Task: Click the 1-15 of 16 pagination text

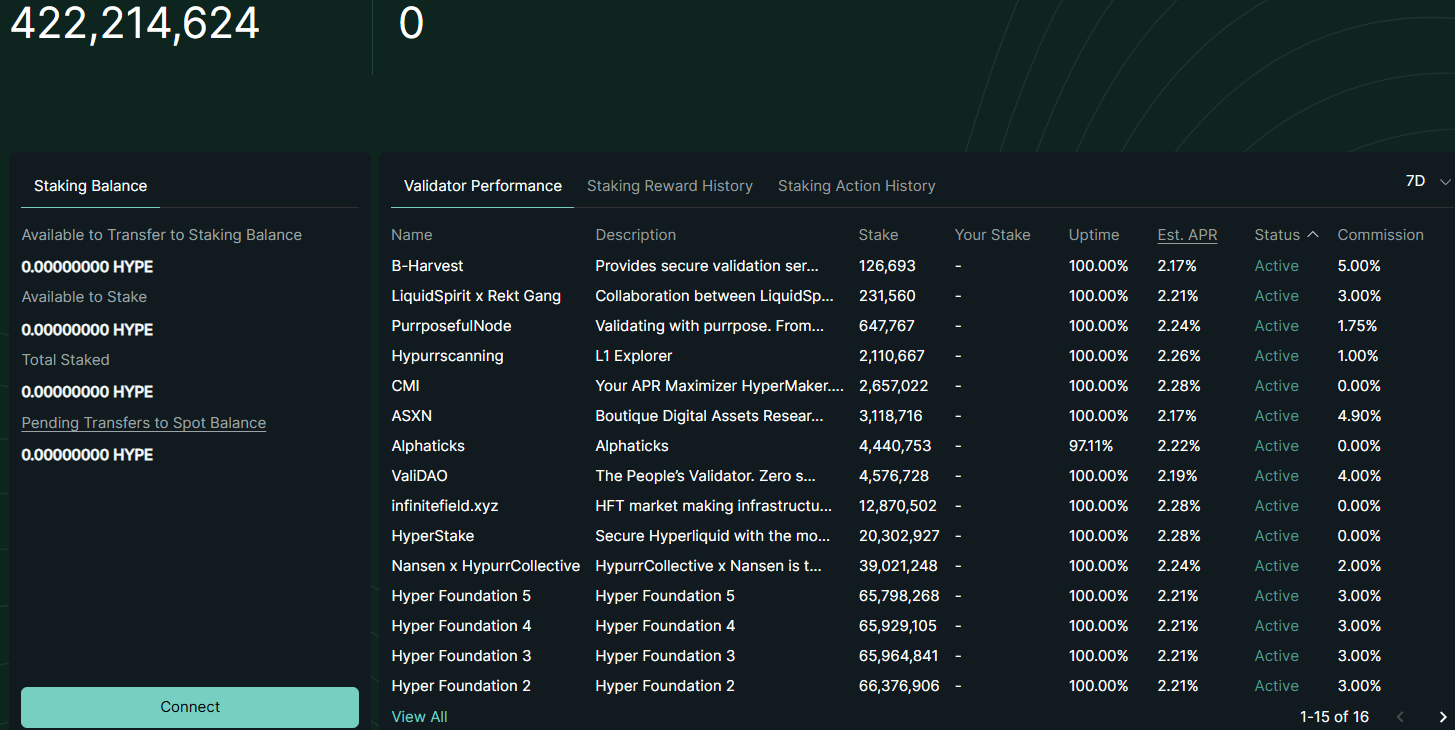Action: (1334, 717)
